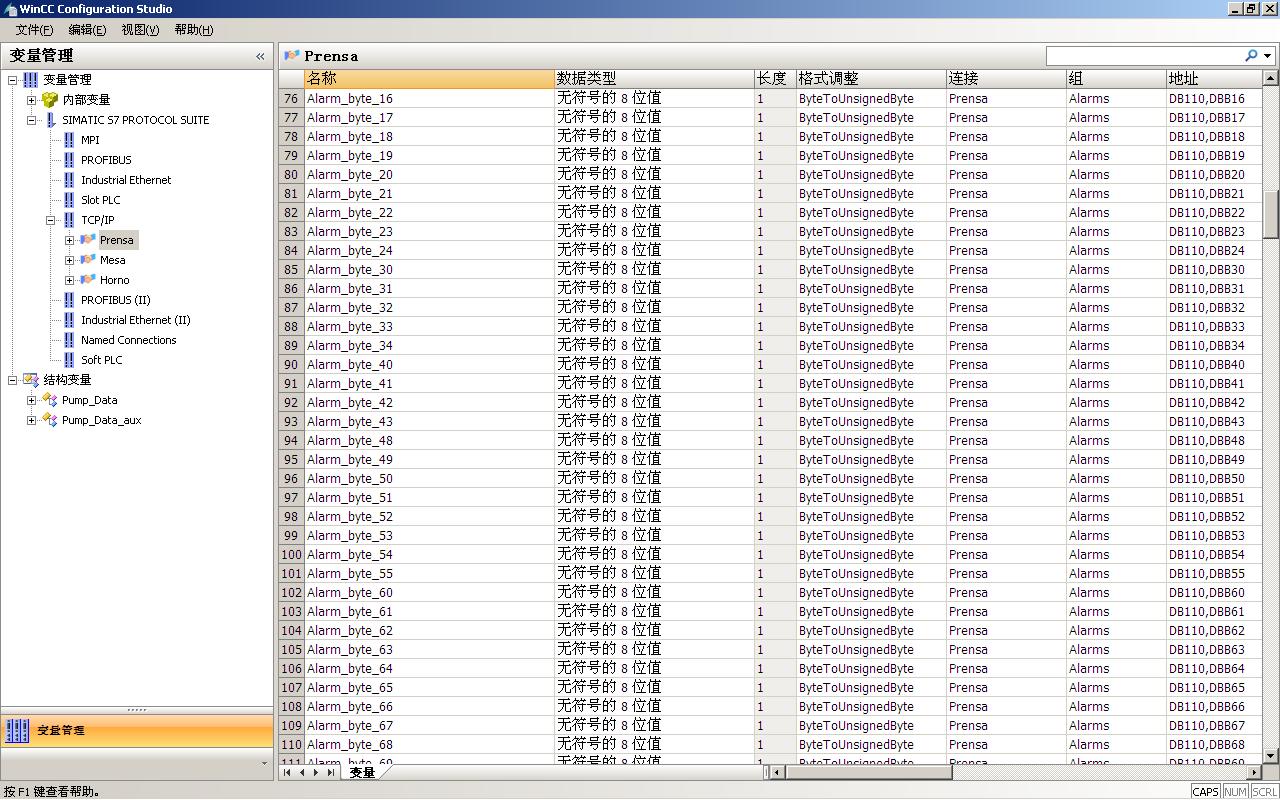Expand the Pump_Data structure node
The image size is (1280, 800).
pyautogui.click(x=31, y=400)
